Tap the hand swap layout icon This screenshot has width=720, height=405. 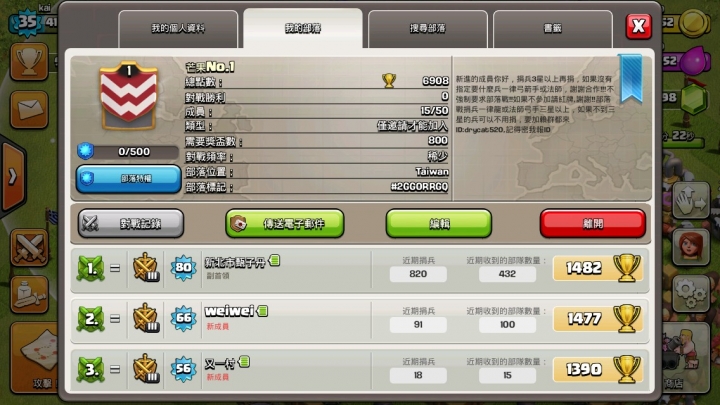[x=692, y=201]
